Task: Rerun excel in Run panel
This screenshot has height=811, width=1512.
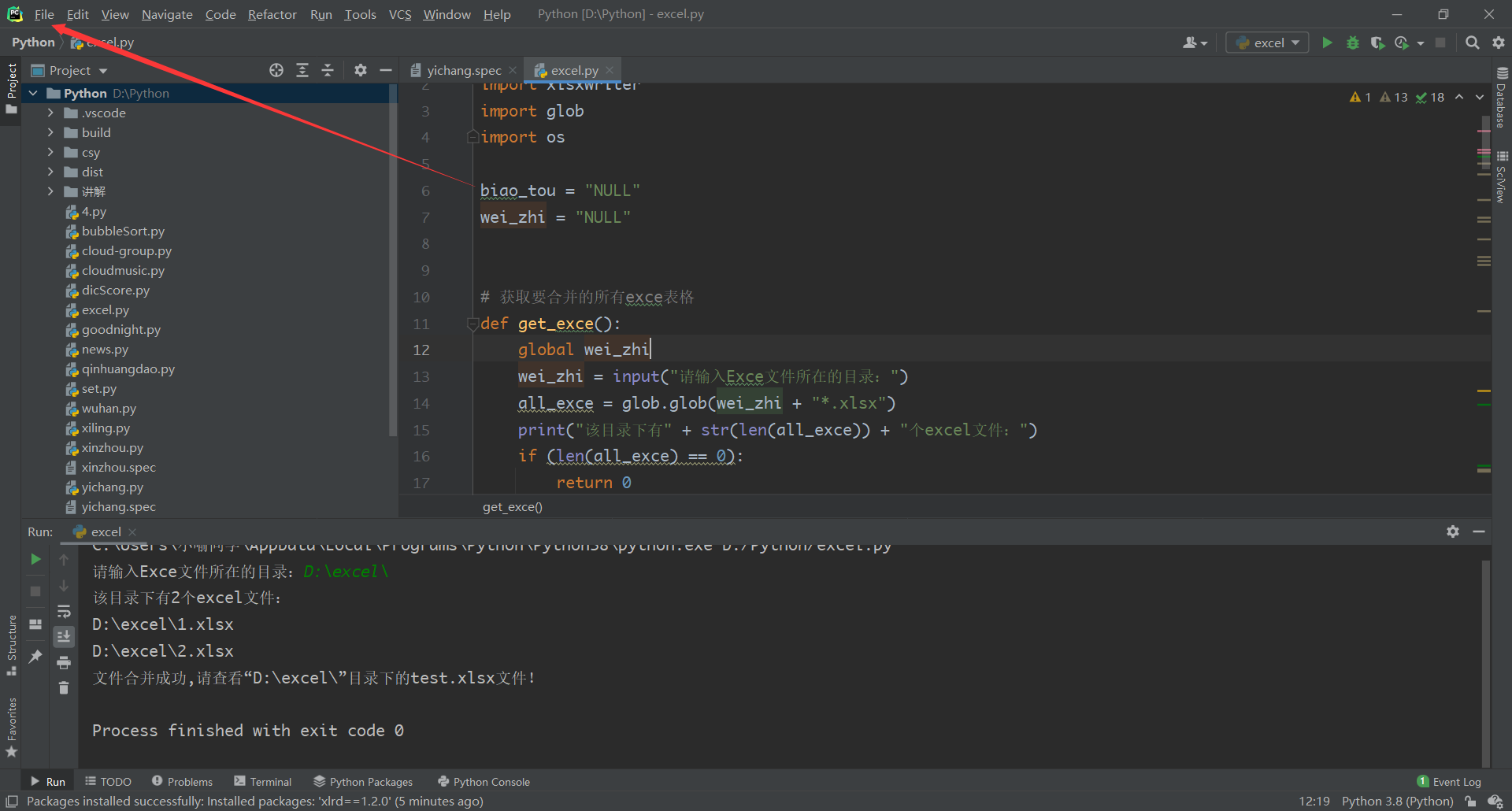Action: coord(35,559)
